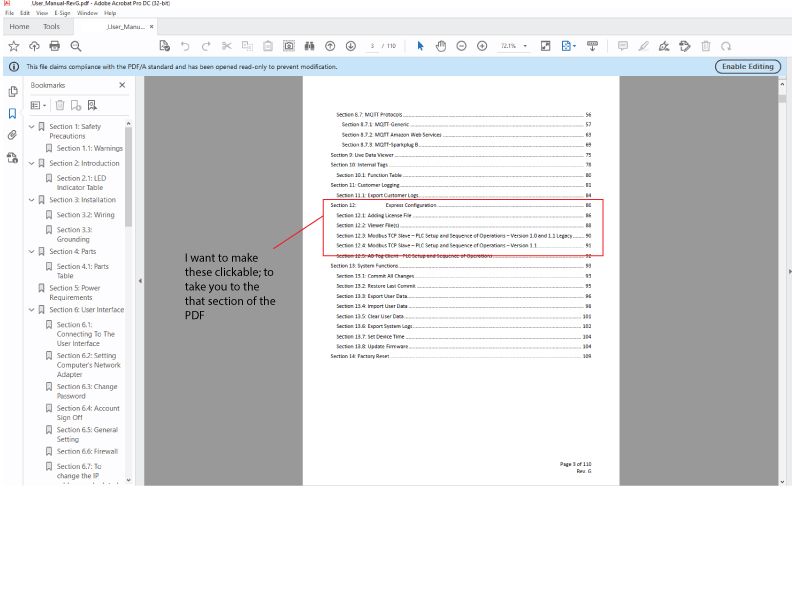The image size is (792, 612).
Task: Add bookmark to favorites star icon
Action: point(14,46)
